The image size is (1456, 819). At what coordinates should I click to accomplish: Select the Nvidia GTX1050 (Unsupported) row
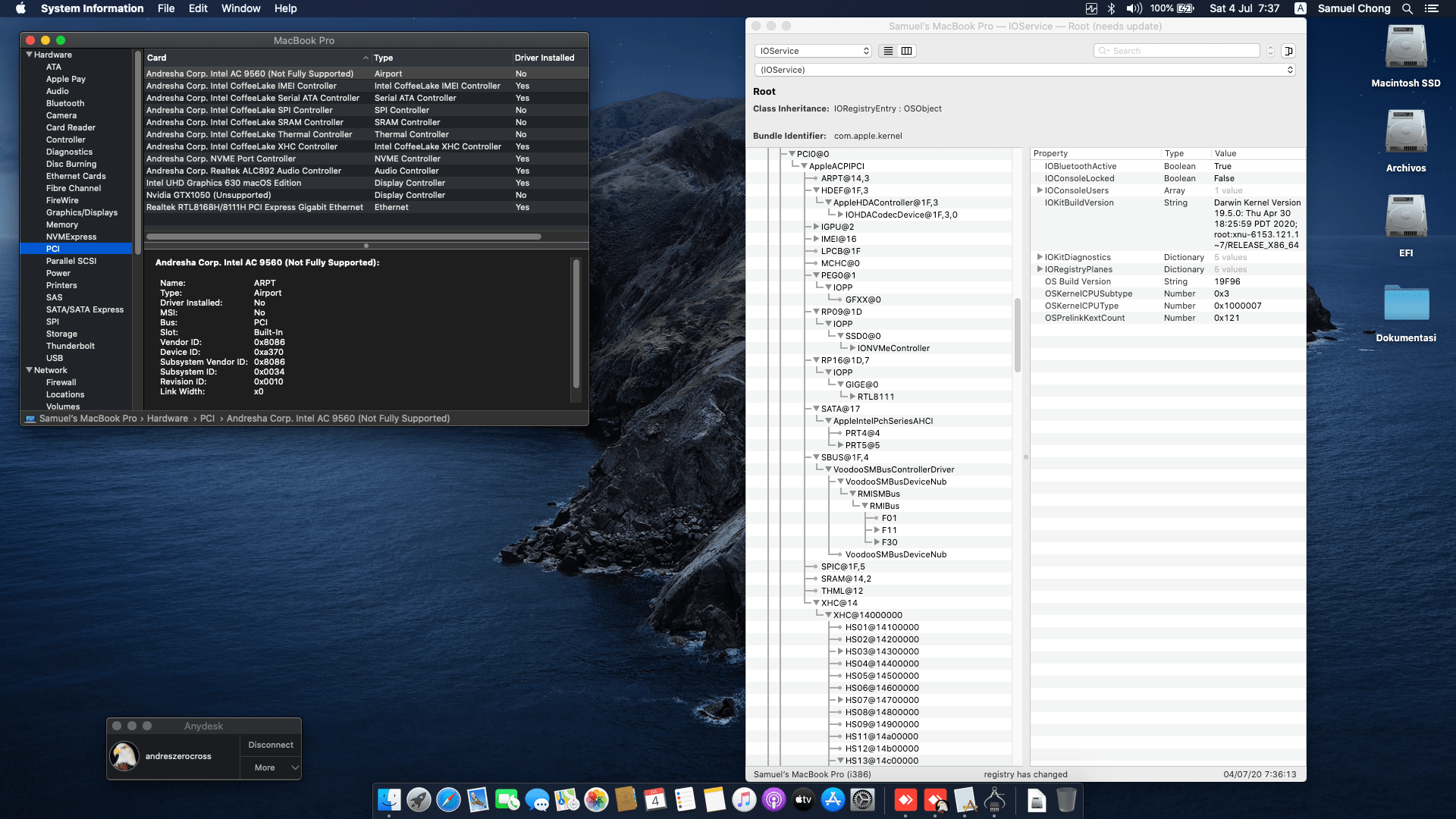tap(366, 195)
